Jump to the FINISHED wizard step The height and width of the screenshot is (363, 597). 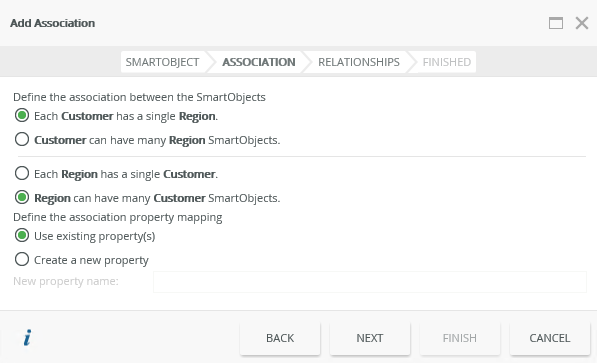pos(447,62)
